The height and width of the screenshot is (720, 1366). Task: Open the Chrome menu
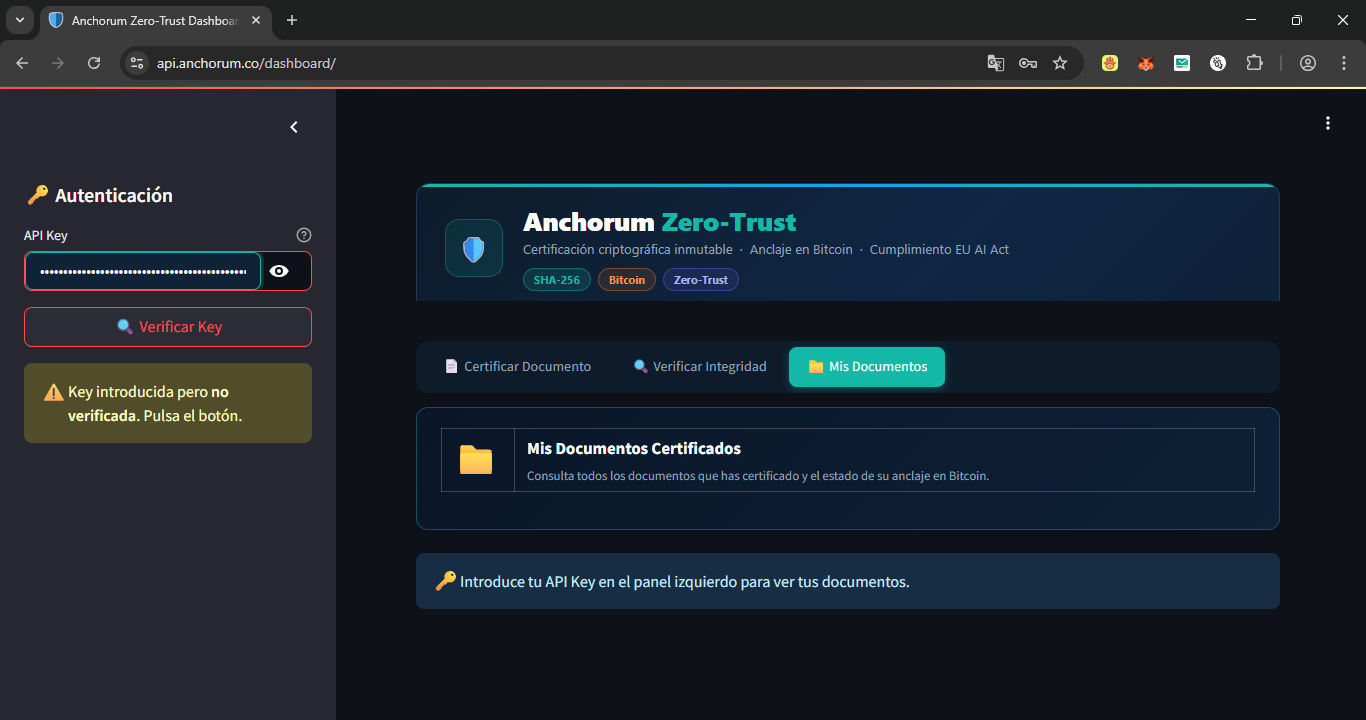point(1344,62)
